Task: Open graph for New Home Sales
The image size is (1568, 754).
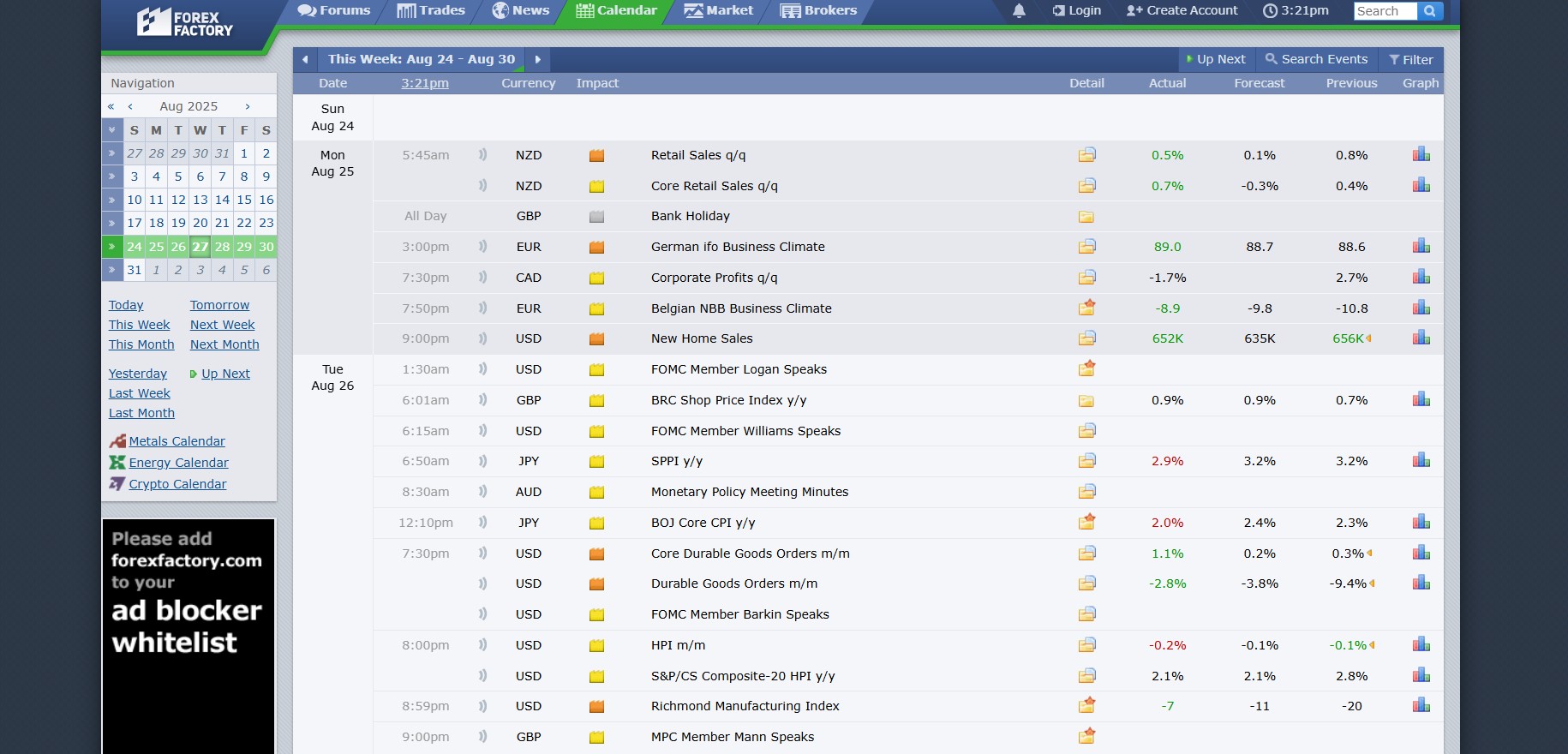Action: [1421, 338]
